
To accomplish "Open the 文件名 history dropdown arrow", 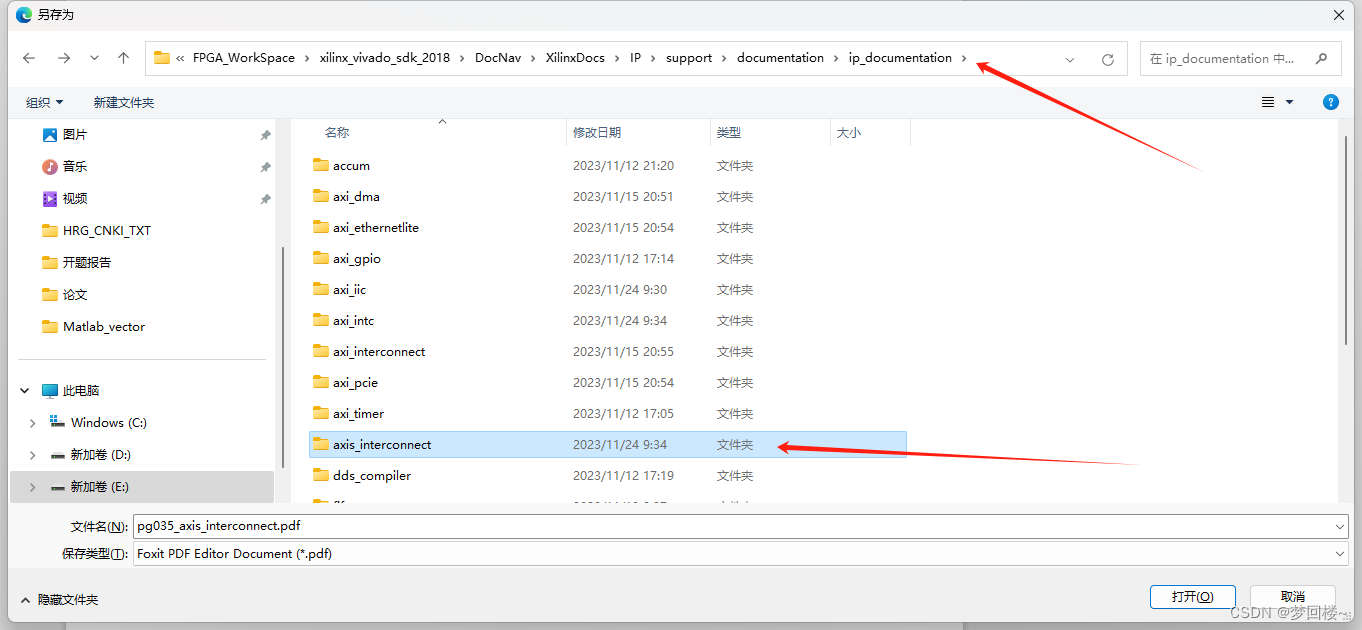I will [x=1338, y=525].
